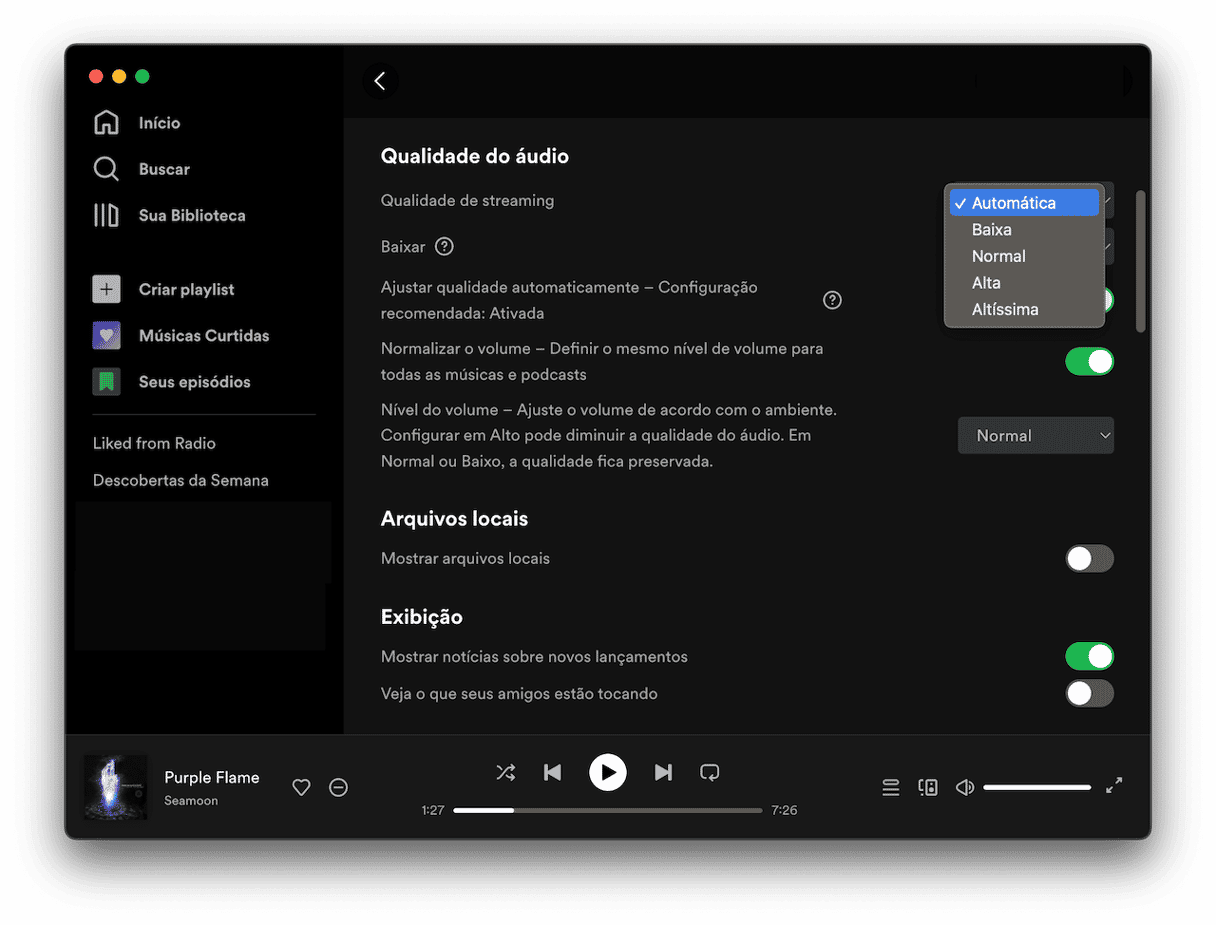The height and width of the screenshot is (925, 1216).
Task: Open connect to a device icon
Action: [928, 788]
